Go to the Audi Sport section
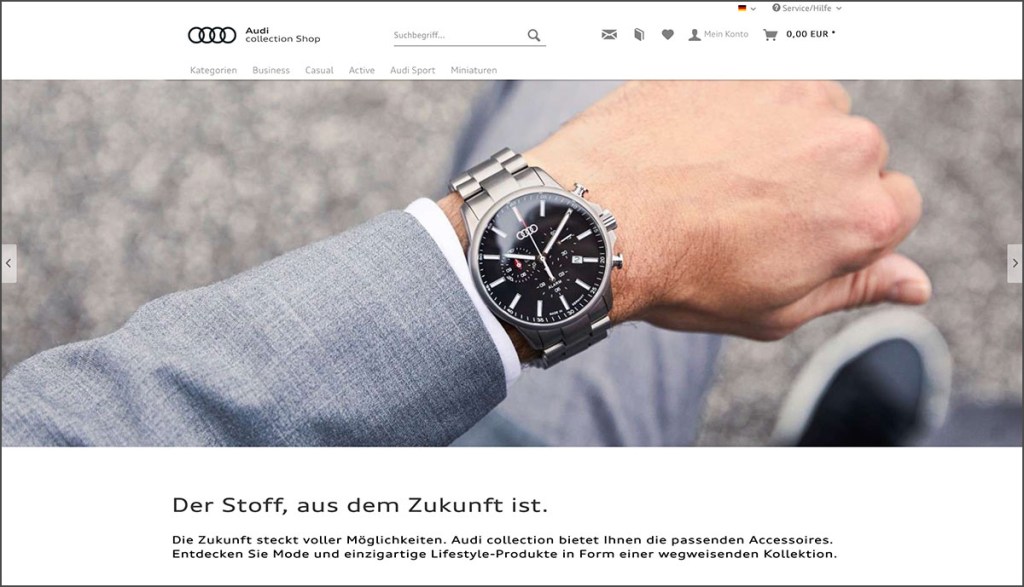This screenshot has width=1024, height=587. (x=413, y=70)
